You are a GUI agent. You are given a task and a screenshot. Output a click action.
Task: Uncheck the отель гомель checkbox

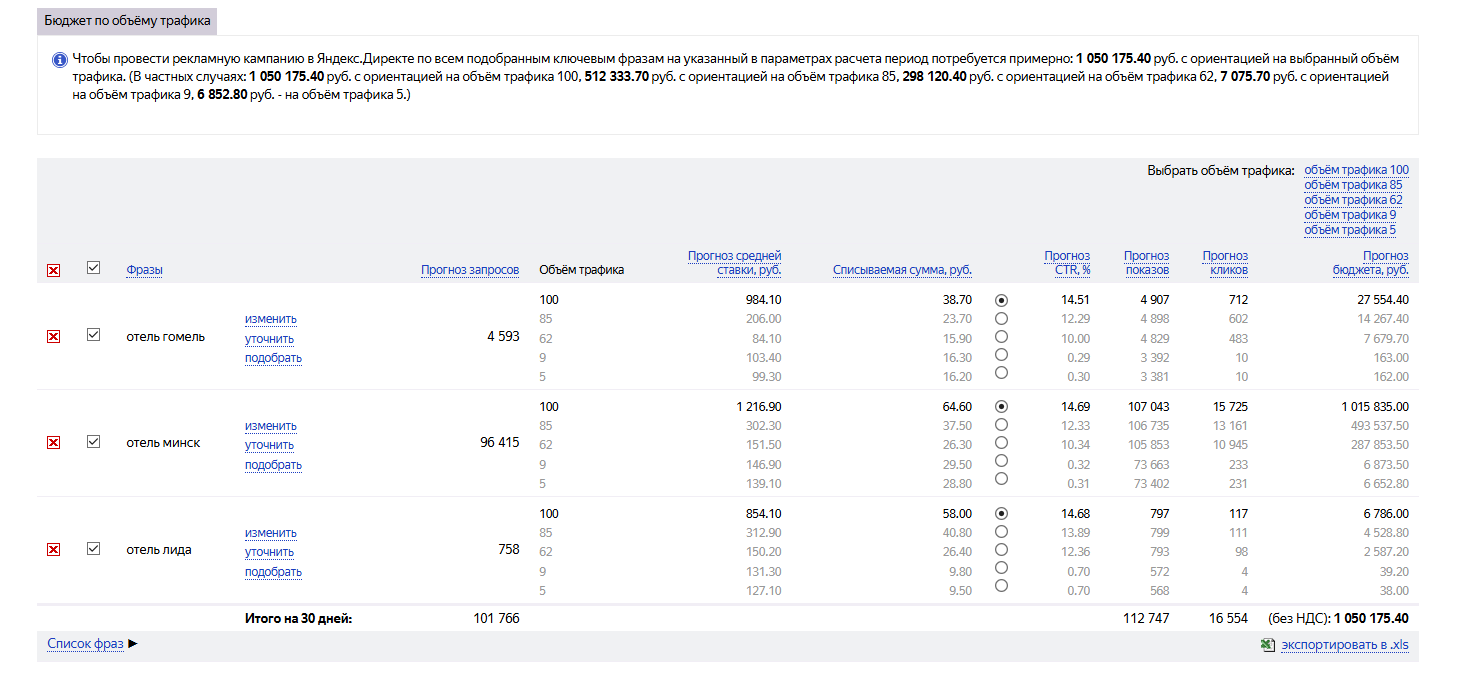[93, 336]
